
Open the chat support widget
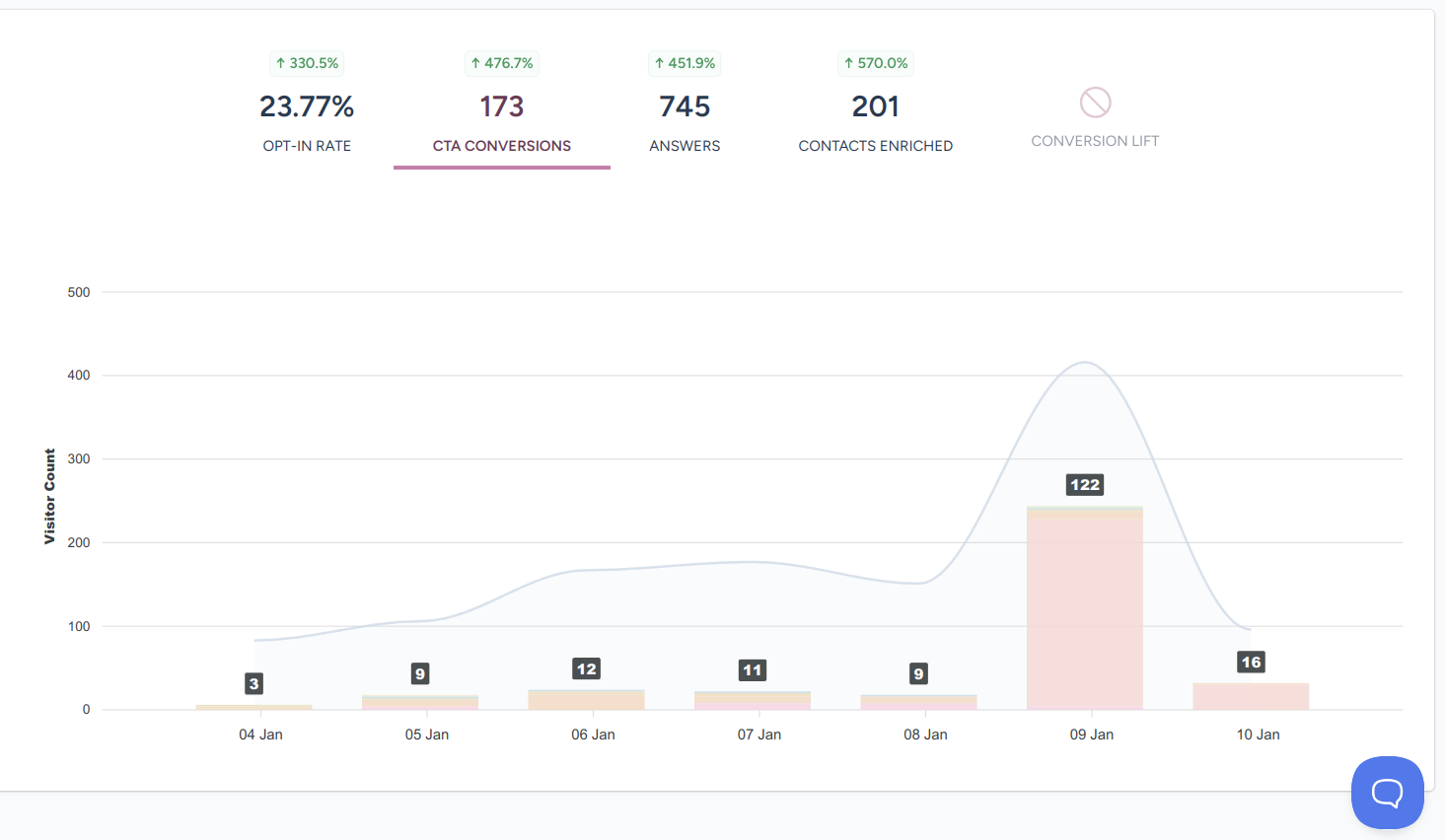point(1387,793)
